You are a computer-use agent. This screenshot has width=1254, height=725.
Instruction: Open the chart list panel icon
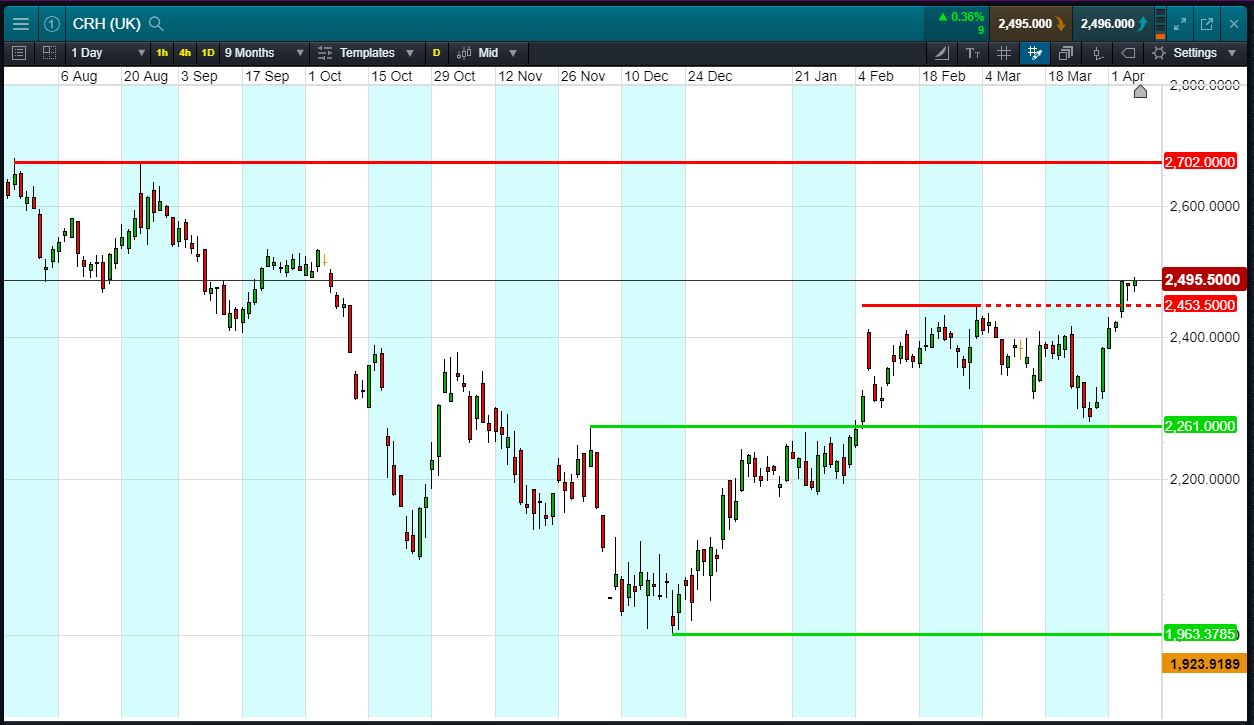point(21,53)
